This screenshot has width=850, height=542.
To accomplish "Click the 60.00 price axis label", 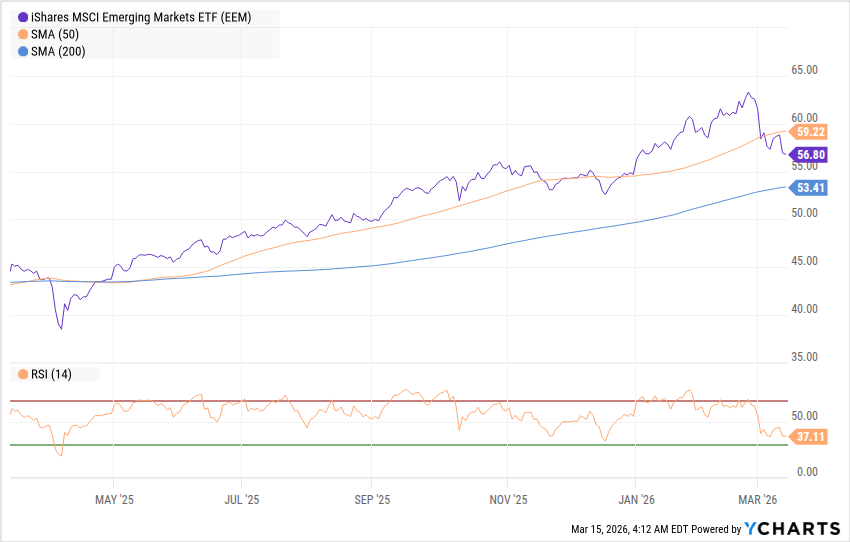I will pos(804,118).
